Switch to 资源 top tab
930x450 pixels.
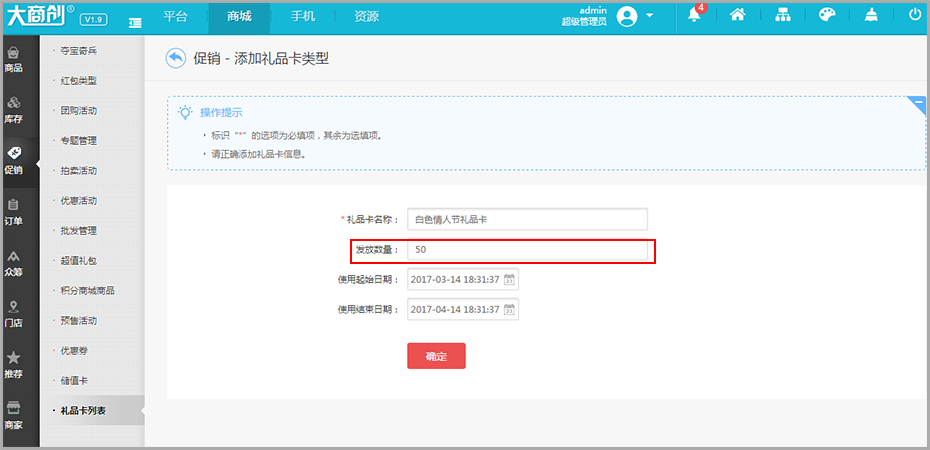366,17
